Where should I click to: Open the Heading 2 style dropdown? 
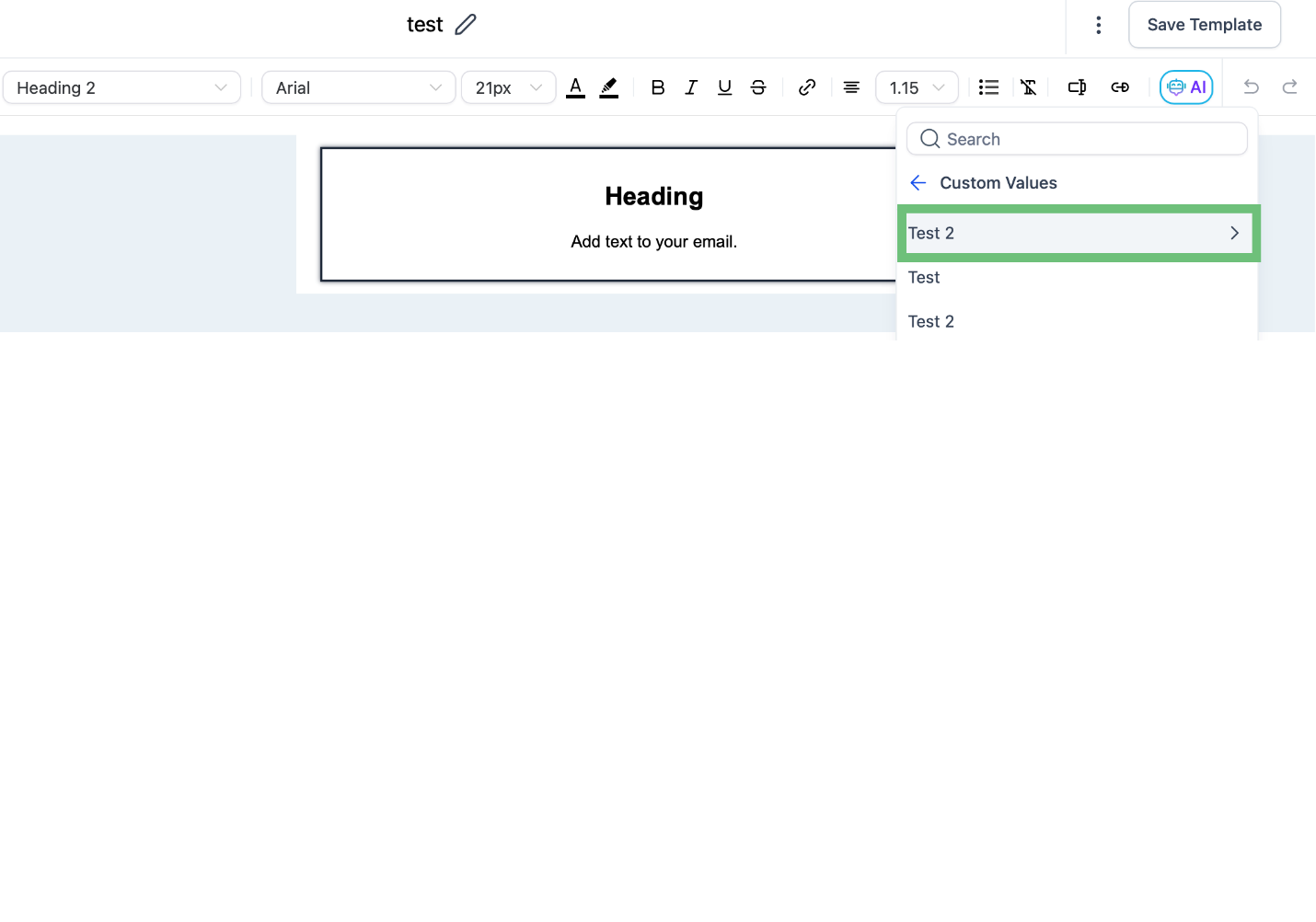point(122,87)
